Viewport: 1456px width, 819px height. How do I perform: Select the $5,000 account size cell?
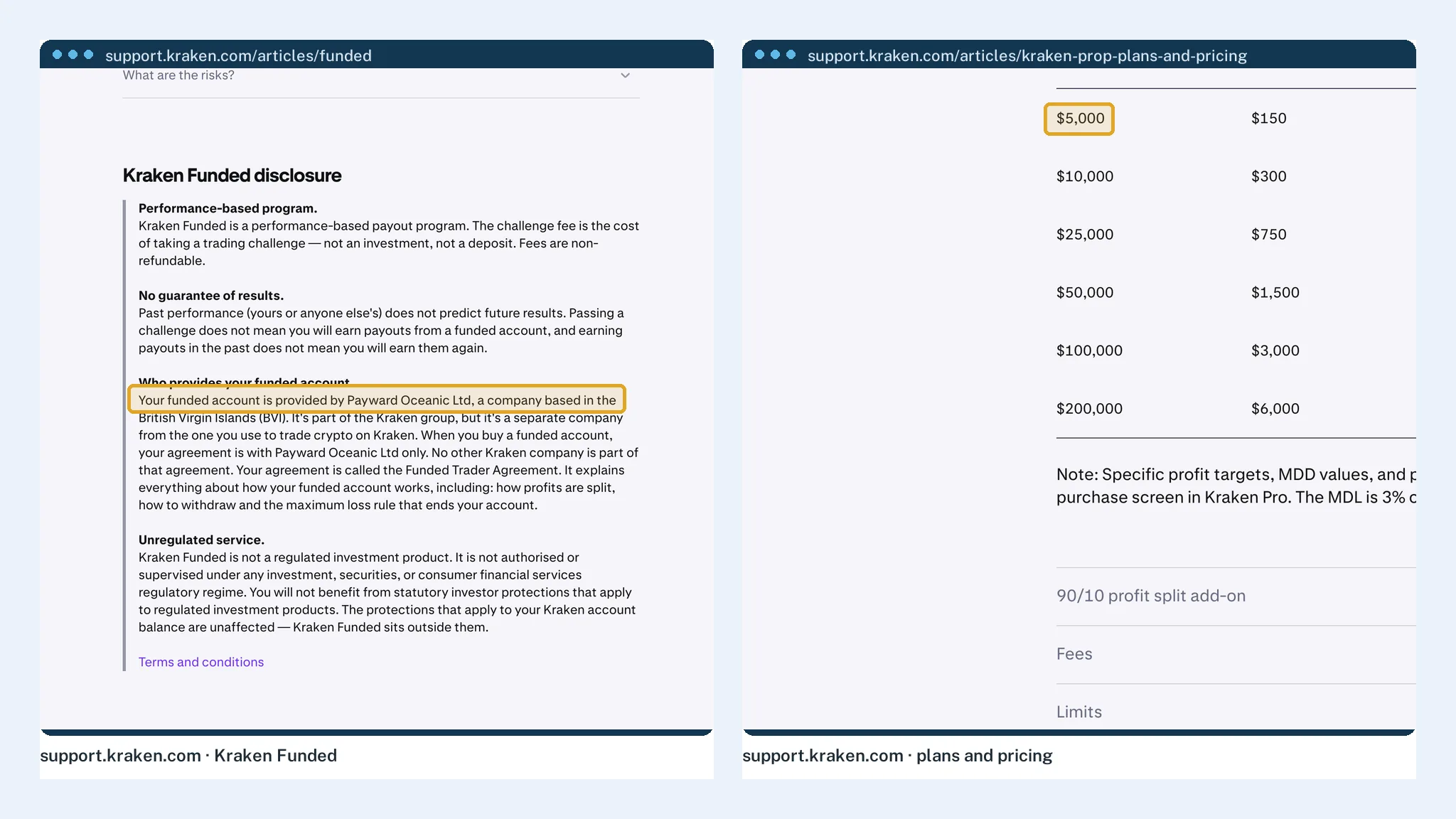(1079, 119)
